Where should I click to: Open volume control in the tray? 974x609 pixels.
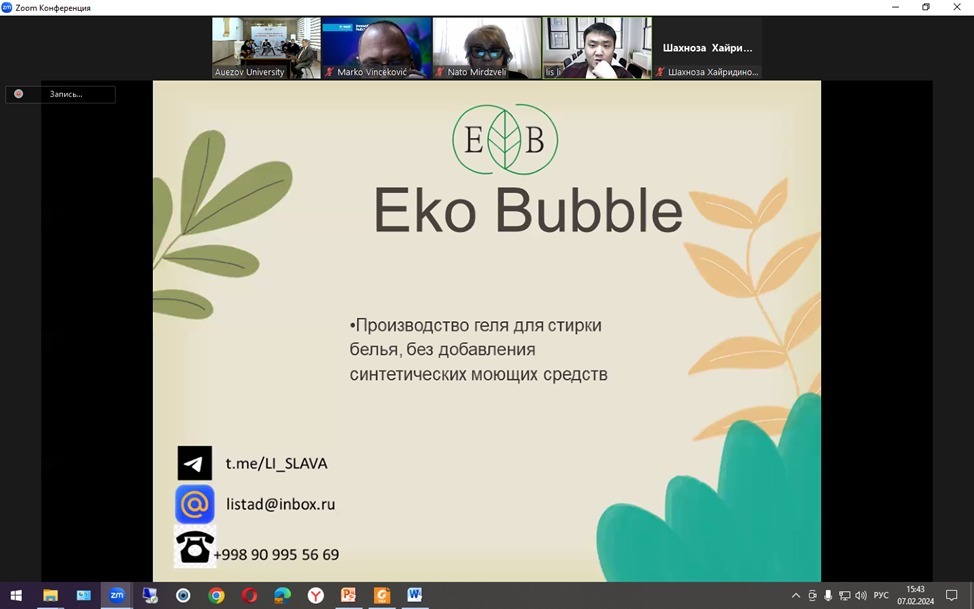coord(861,595)
